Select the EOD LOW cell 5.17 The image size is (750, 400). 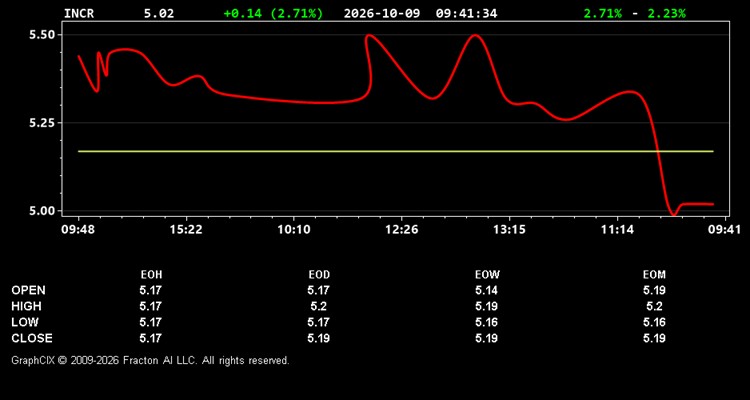pyautogui.click(x=319, y=322)
